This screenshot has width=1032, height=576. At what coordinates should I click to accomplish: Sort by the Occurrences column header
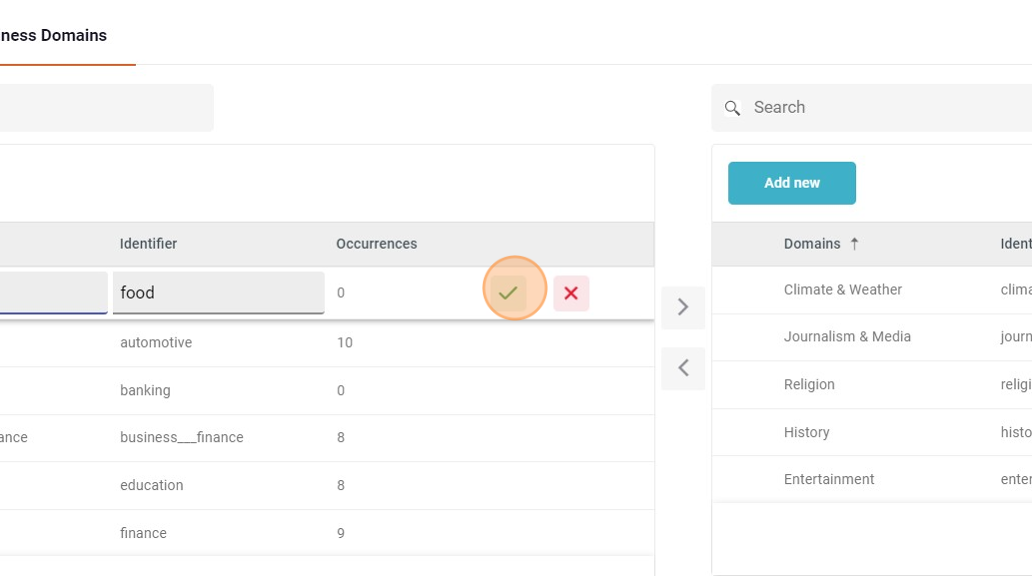coord(376,244)
